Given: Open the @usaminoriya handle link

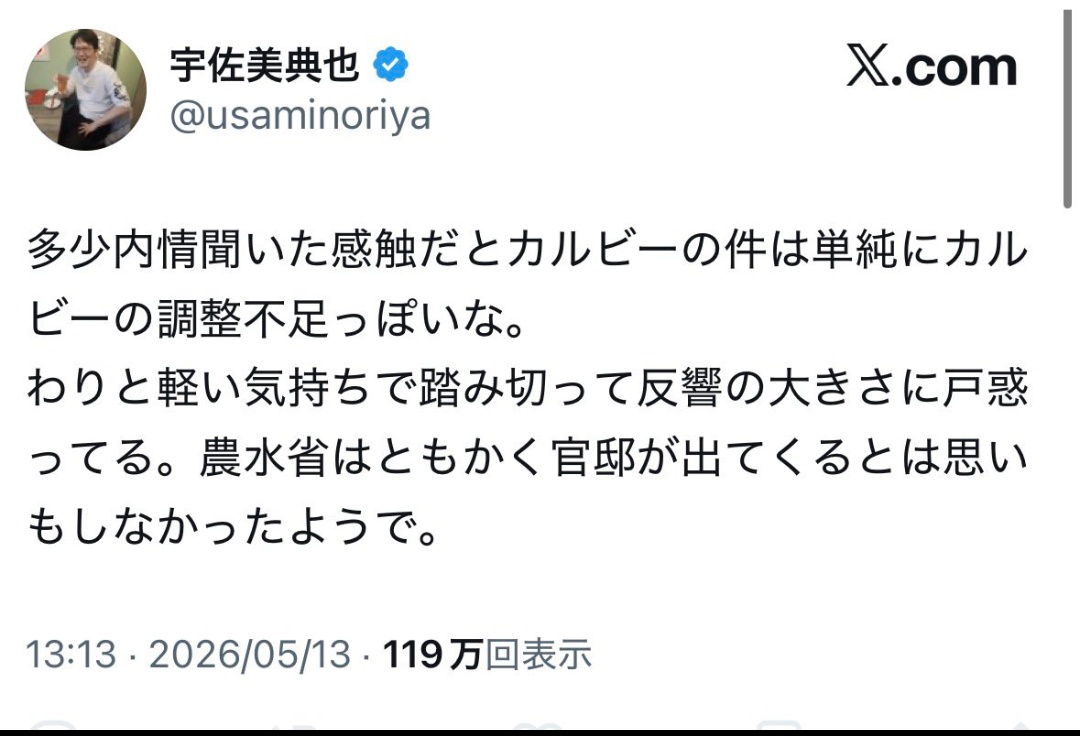Looking at the screenshot, I should pos(300,116).
